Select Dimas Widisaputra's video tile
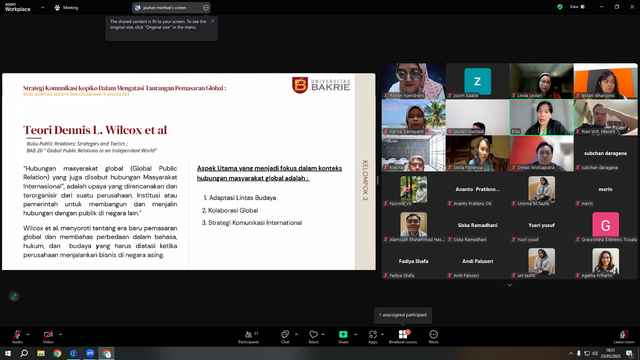The width and height of the screenshot is (640, 360). (542, 153)
